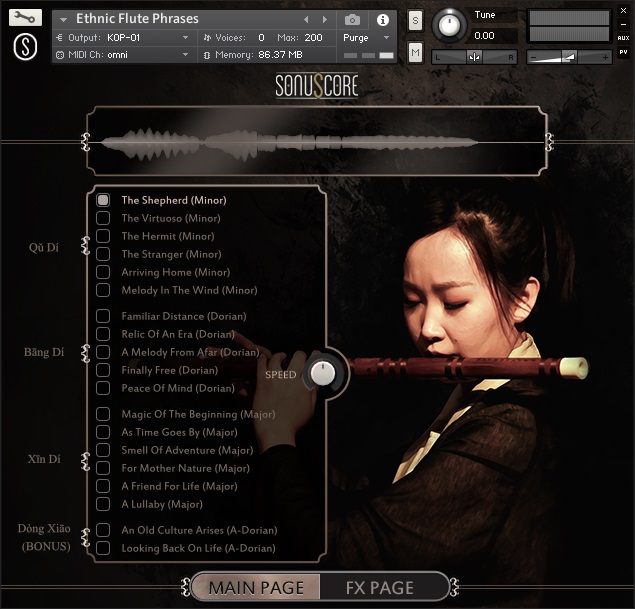Screen dimensions: 635x609
Task: Click the output level meter display
Action: click(x=569, y=26)
